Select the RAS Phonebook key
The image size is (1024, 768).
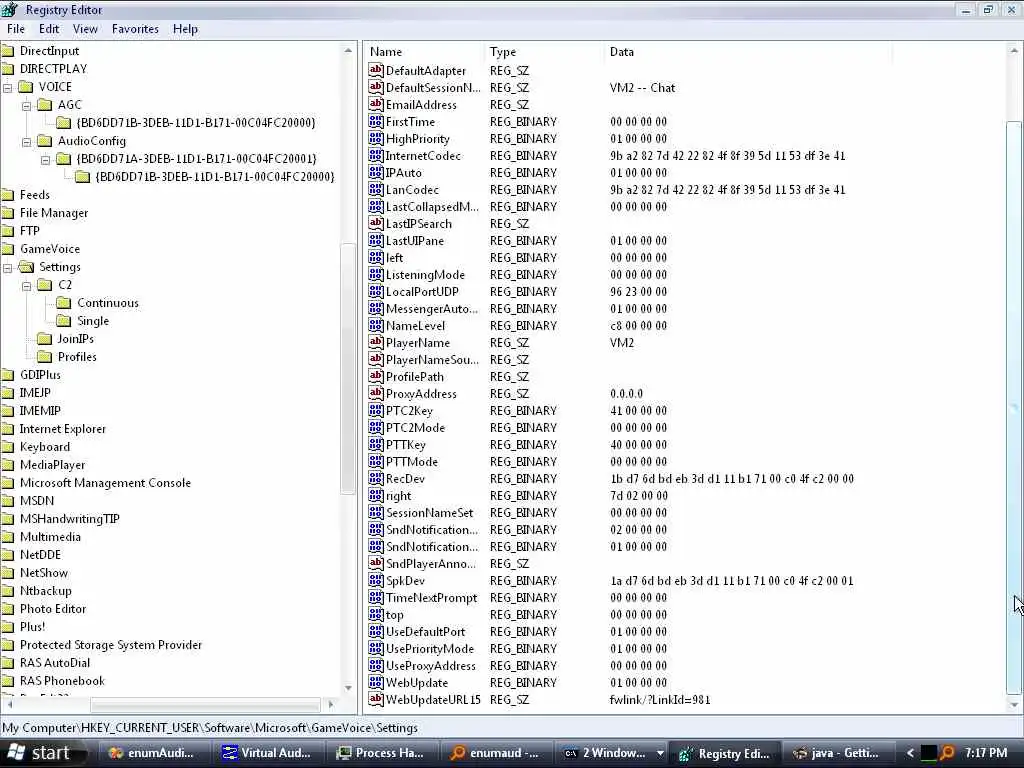(62, 680)
